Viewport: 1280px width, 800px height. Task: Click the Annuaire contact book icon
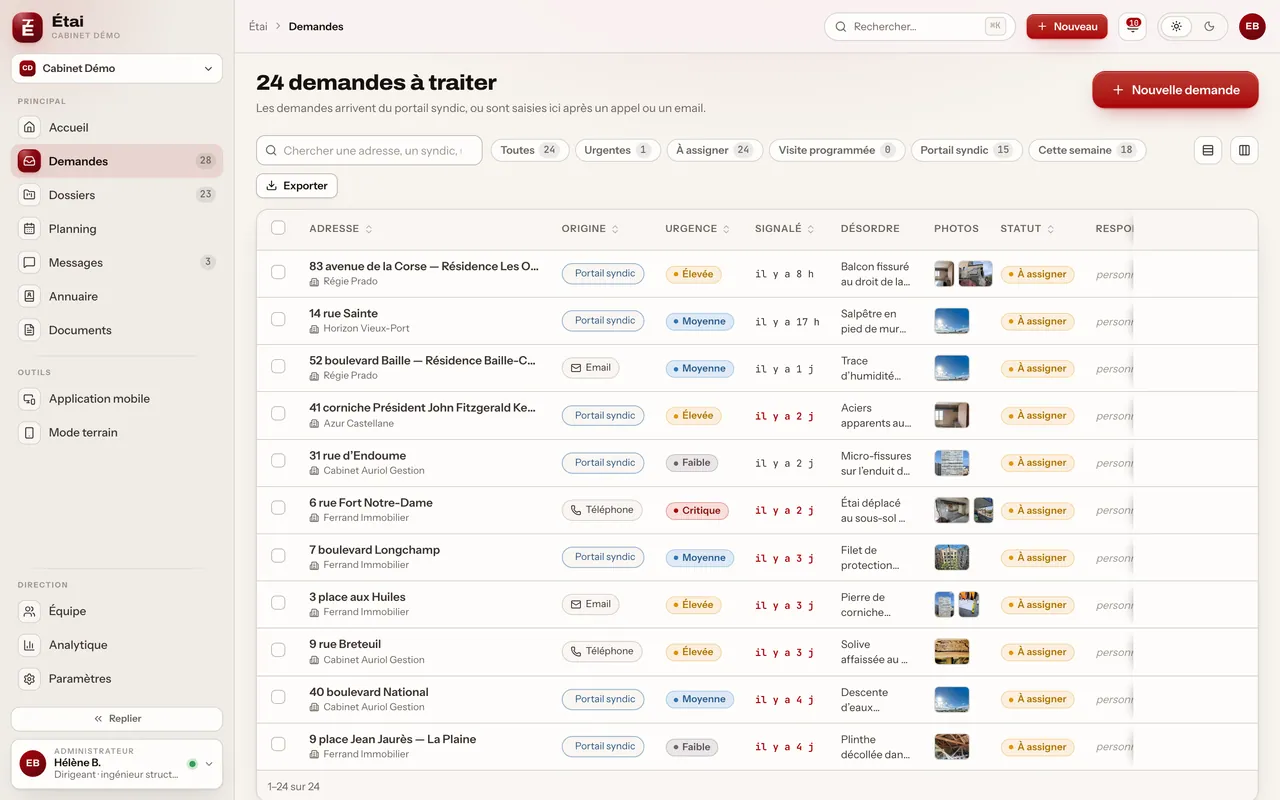click(30, 297)
